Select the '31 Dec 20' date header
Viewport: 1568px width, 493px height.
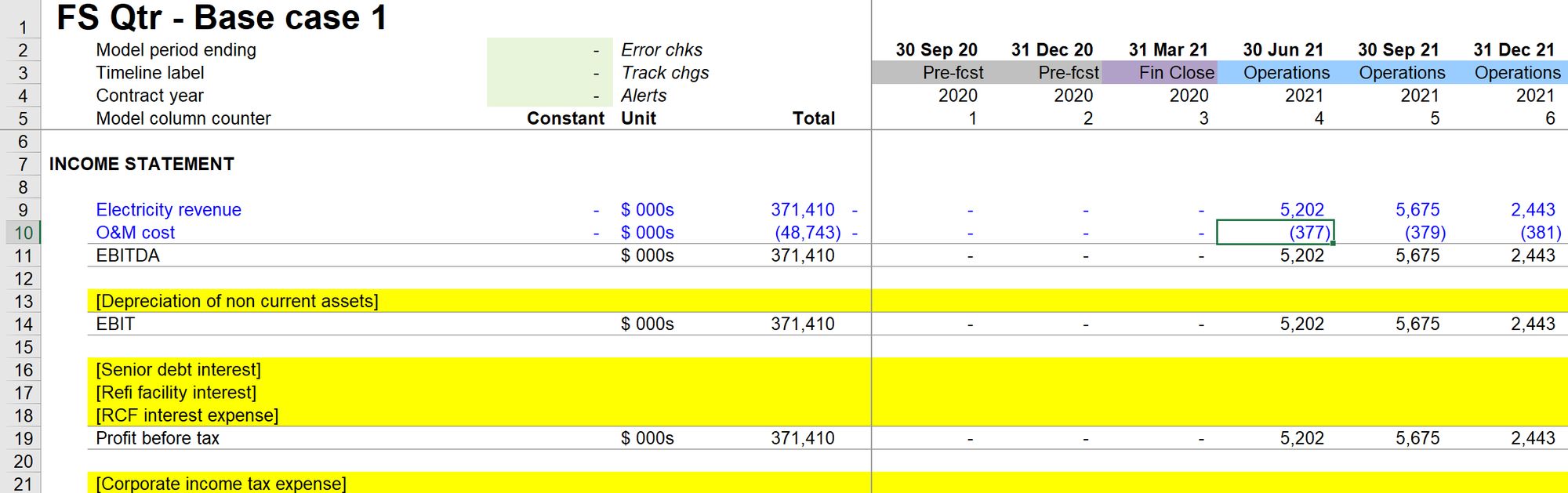(x=1051, y=50)
